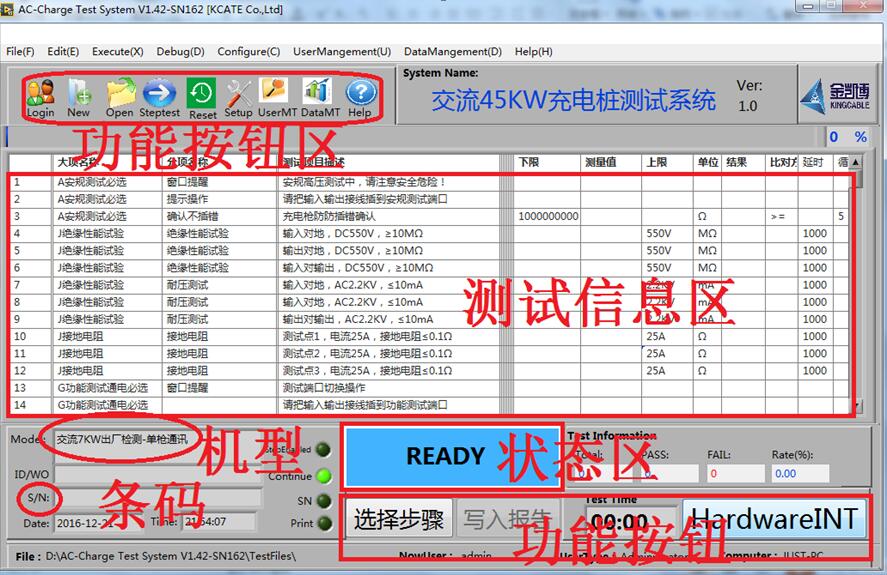Open the Execute(X) menu
The height and width of the screenshot is (575, 887).
point(117,51)
